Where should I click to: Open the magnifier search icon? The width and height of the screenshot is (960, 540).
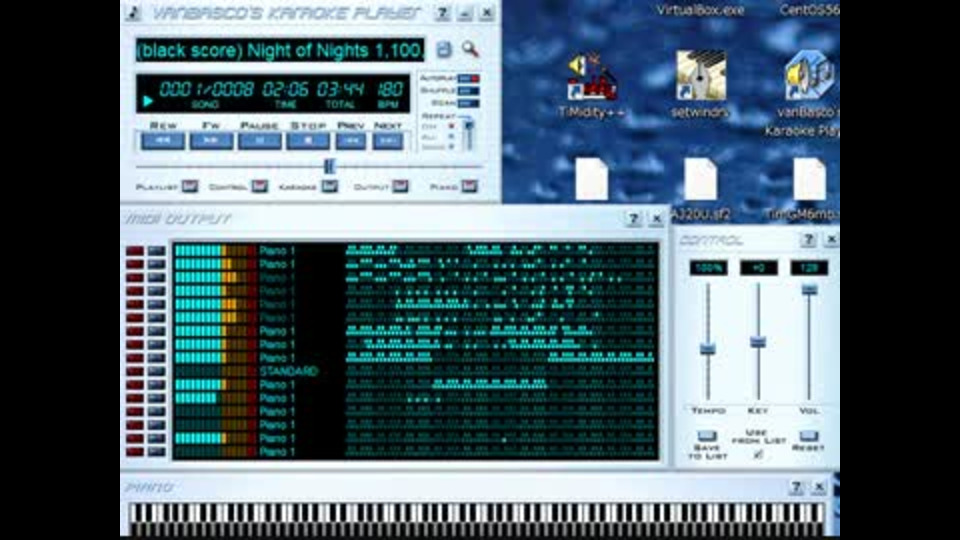pyautogui.click(x=470, y=49)
